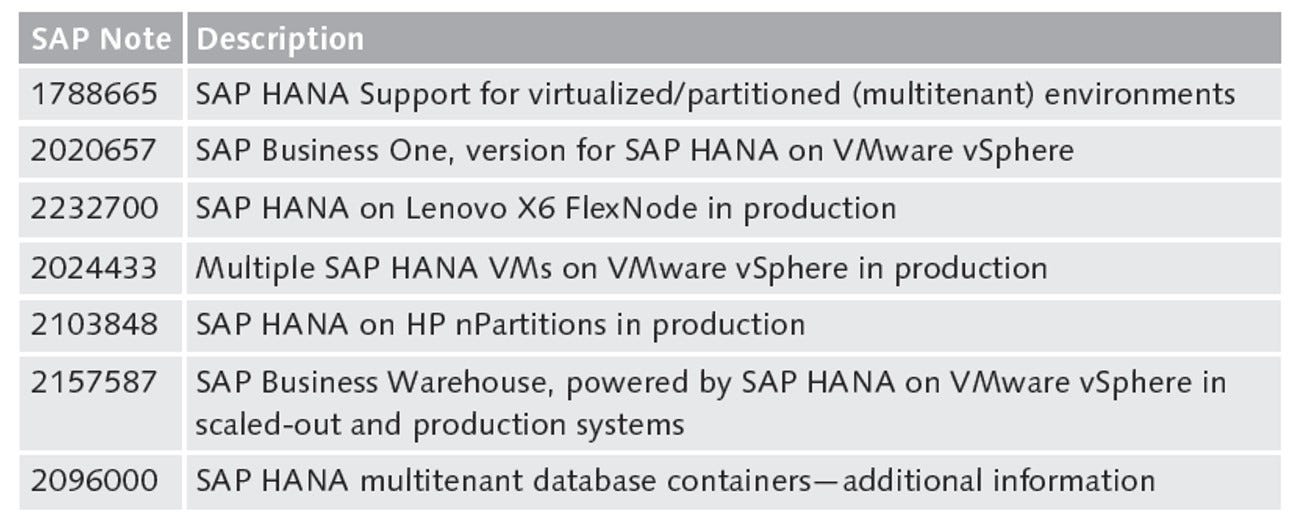This screenshot has height=517, width=1300.
Task: Select SAP Note number 1788665
Action: [x=94, y=95]
